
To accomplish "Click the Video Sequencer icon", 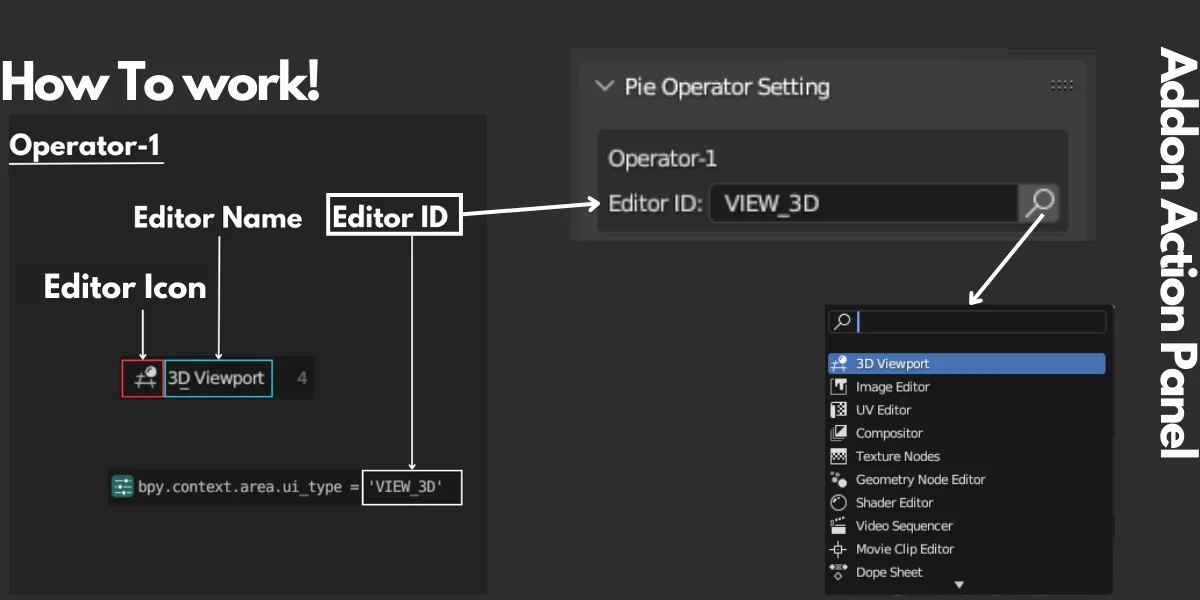I will coord(841,525).
